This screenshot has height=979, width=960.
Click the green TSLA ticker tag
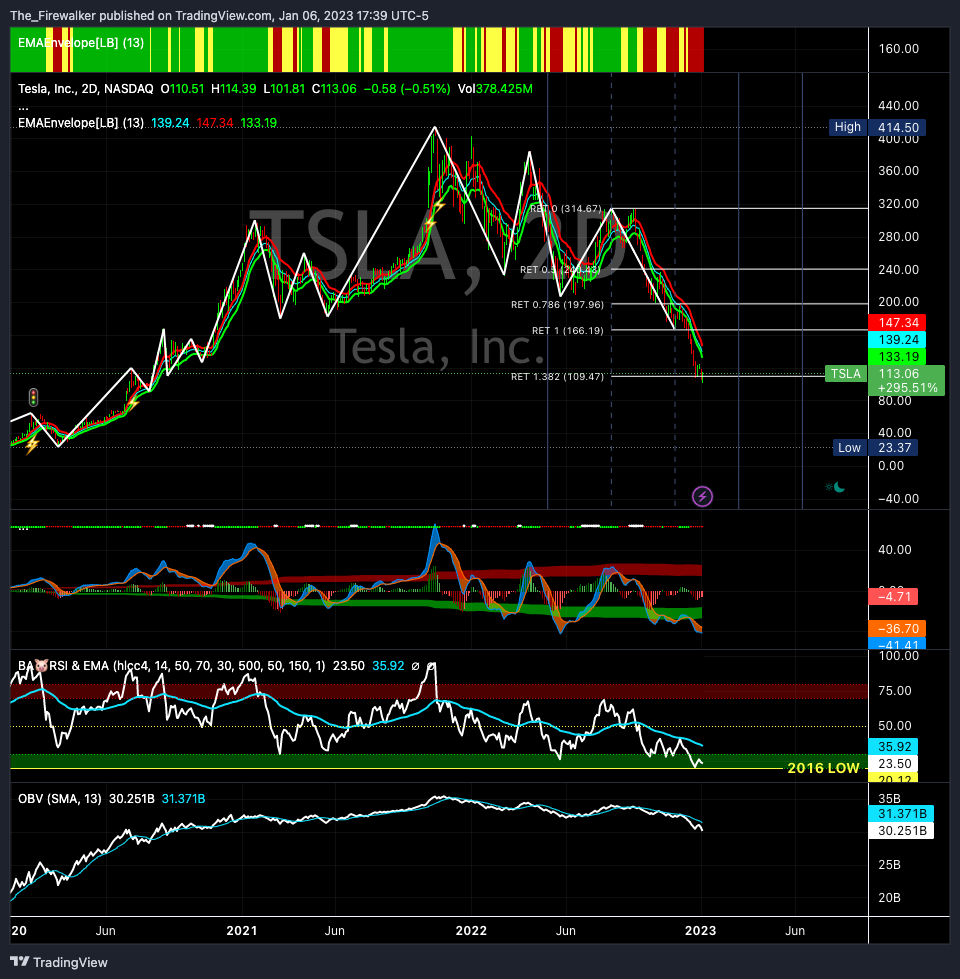pos(846,373)
